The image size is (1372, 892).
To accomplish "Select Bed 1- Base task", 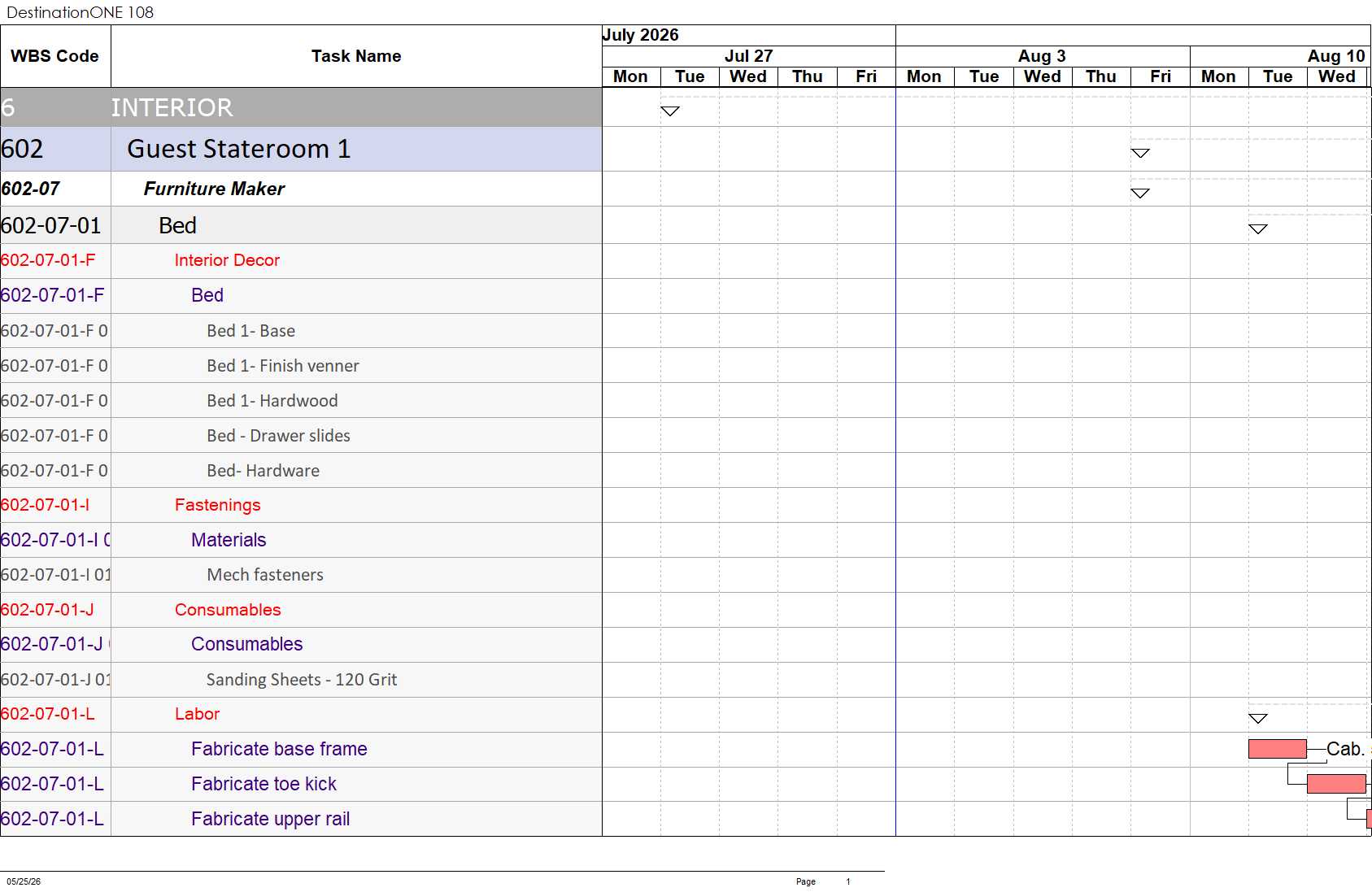I will click(250, 331).
